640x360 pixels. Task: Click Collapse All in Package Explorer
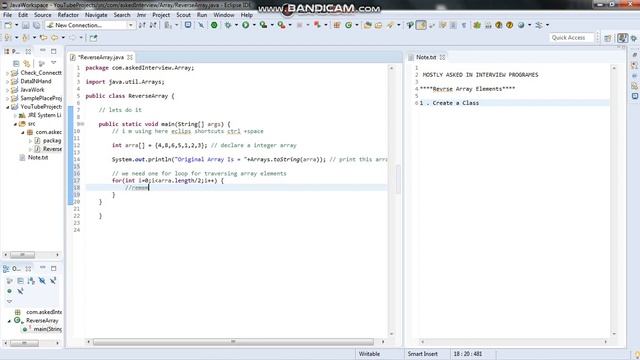(16, 63)
